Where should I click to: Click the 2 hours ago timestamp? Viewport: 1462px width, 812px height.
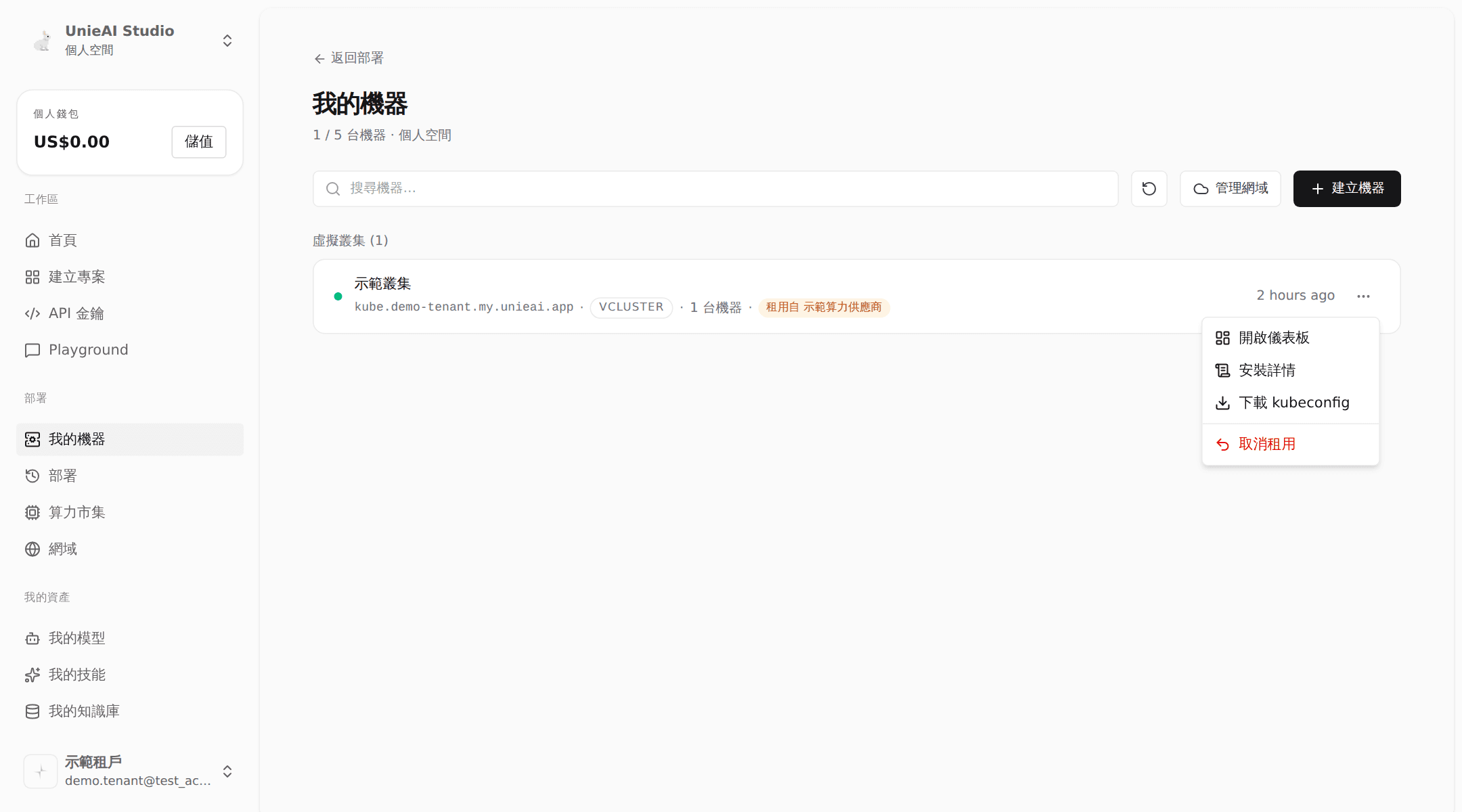1295,295
